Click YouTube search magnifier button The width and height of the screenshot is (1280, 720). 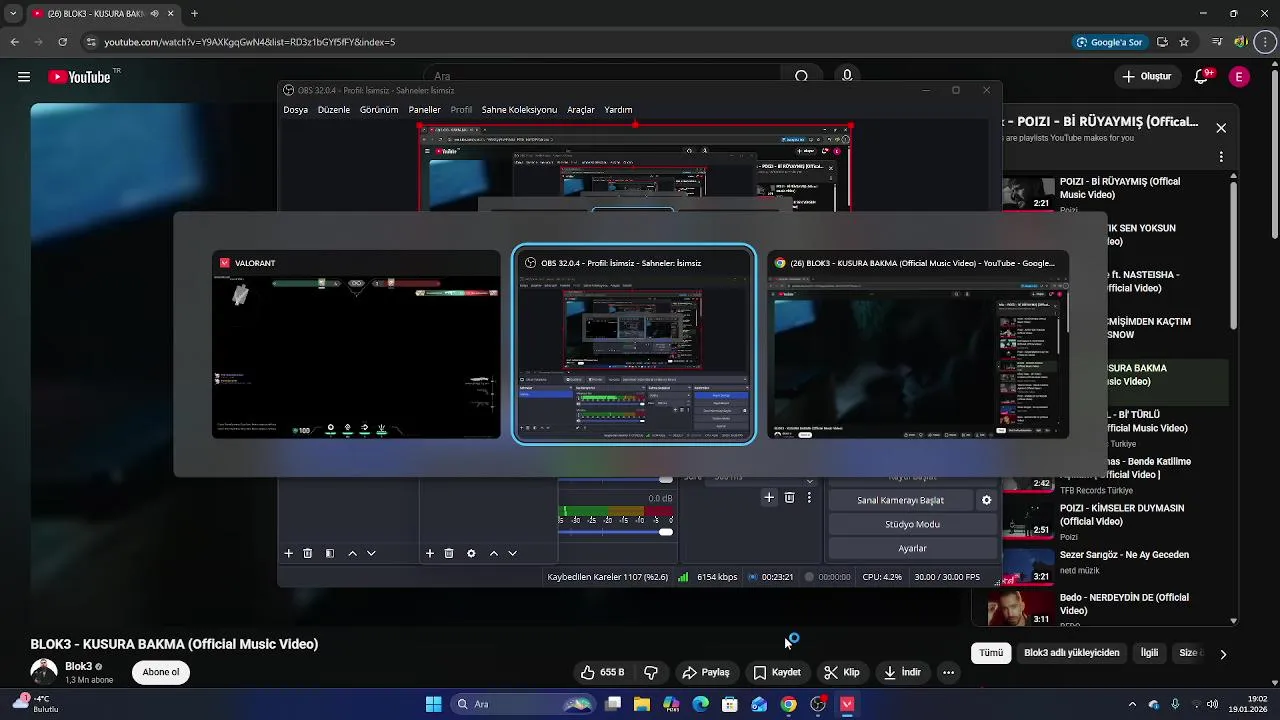pos(801,76)
